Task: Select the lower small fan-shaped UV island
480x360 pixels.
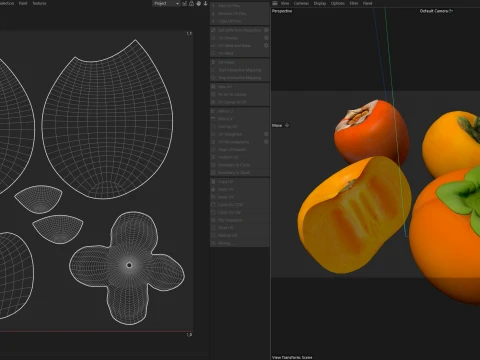Action: [x=58, y=229]
